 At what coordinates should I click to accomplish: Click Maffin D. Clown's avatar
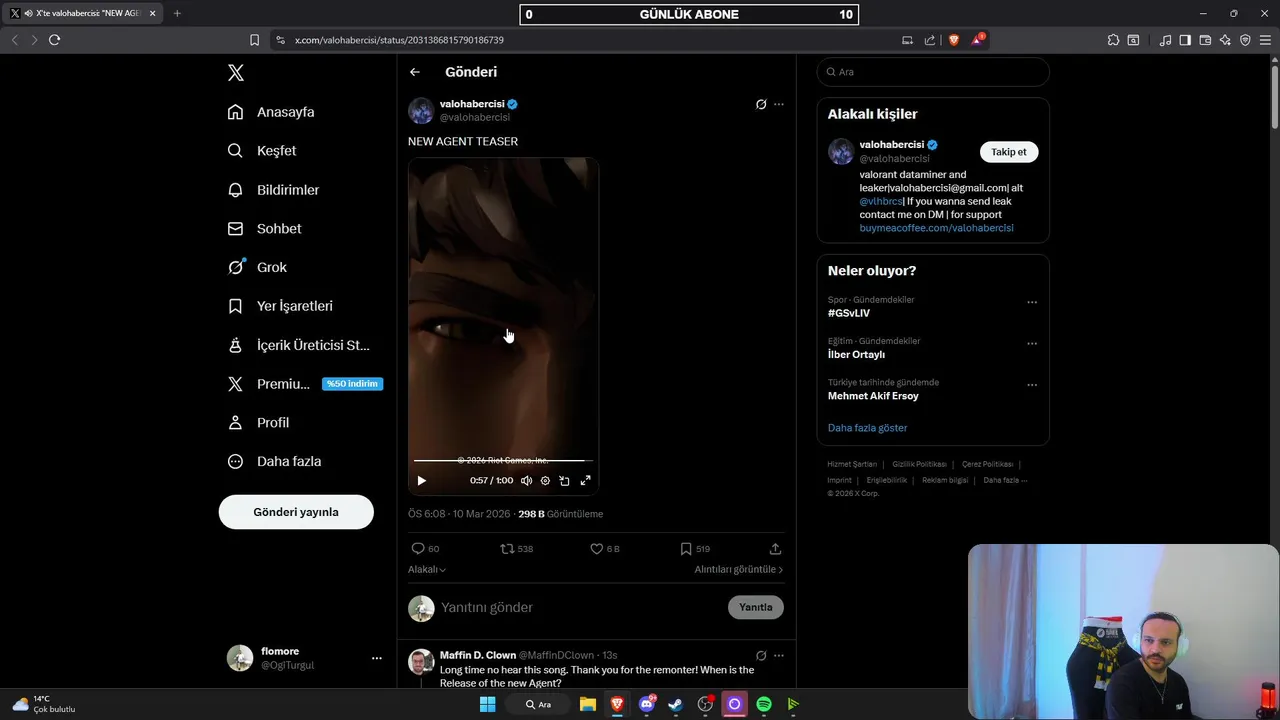(421, 662)
